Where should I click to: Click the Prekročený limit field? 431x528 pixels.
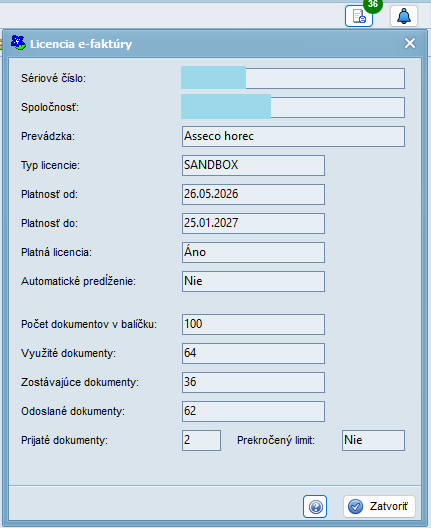(x=373, y=440)
